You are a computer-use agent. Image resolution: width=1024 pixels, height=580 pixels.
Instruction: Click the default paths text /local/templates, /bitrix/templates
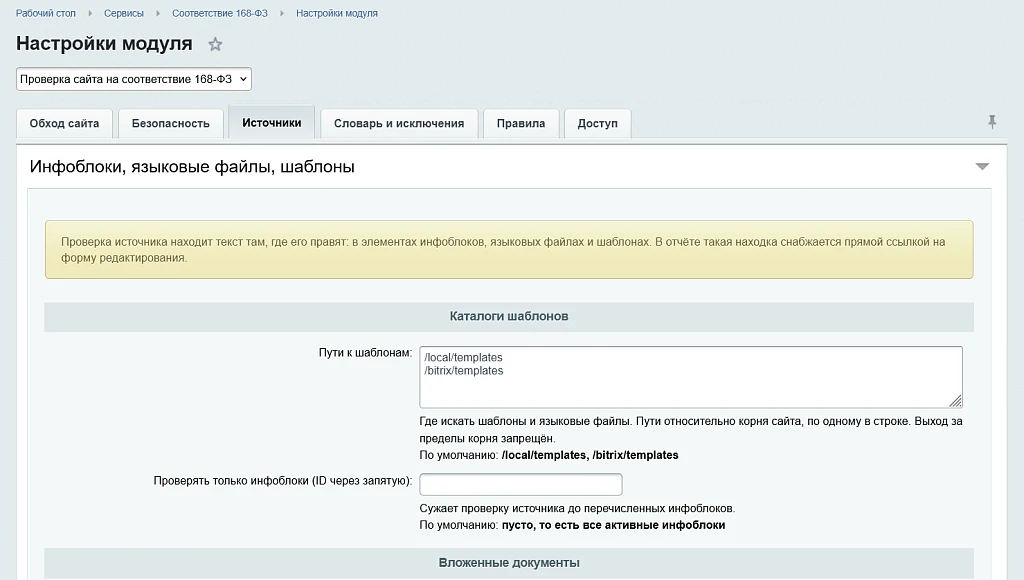point(590,455)
